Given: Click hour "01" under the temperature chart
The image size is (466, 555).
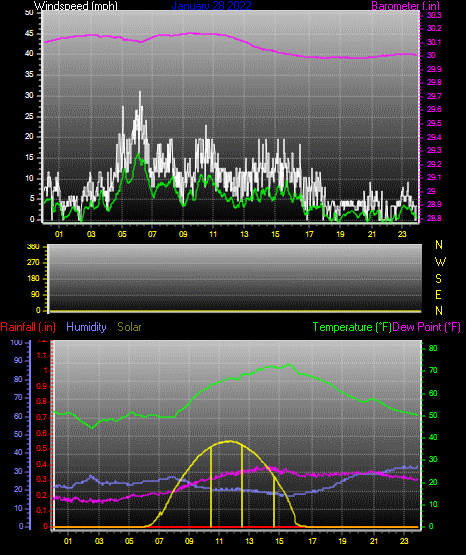Looking at the screenshot, I should click(x=68, y=541).
